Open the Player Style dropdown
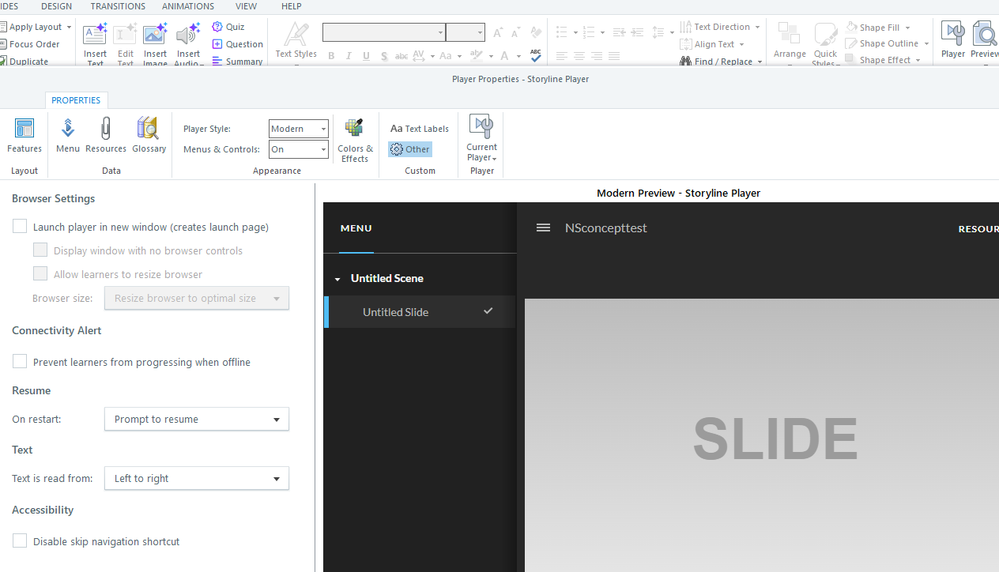 pyautogui.click(x=298, y=129)
